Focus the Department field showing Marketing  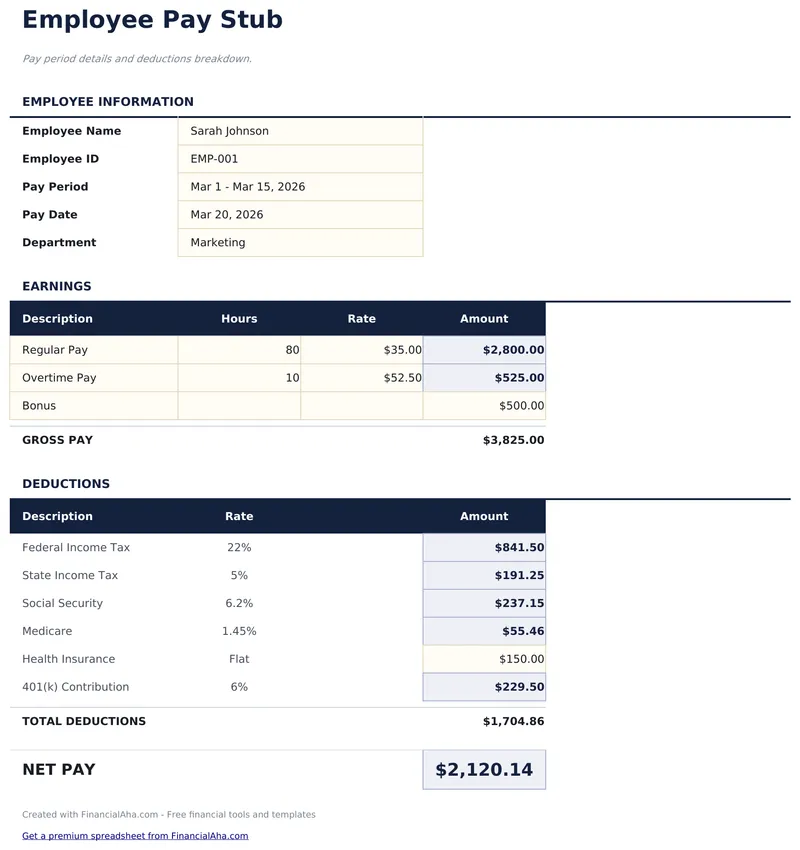(300, 243)
